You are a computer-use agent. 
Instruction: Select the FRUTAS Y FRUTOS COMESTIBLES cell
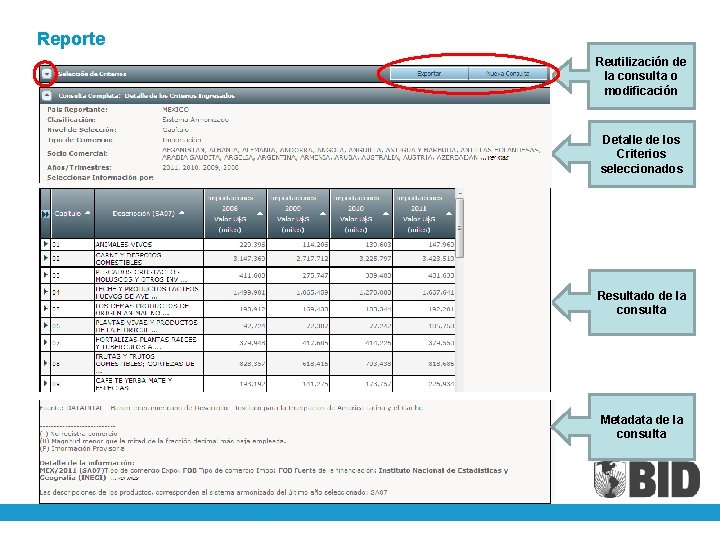pyautogui.click(x=149, y=363)
